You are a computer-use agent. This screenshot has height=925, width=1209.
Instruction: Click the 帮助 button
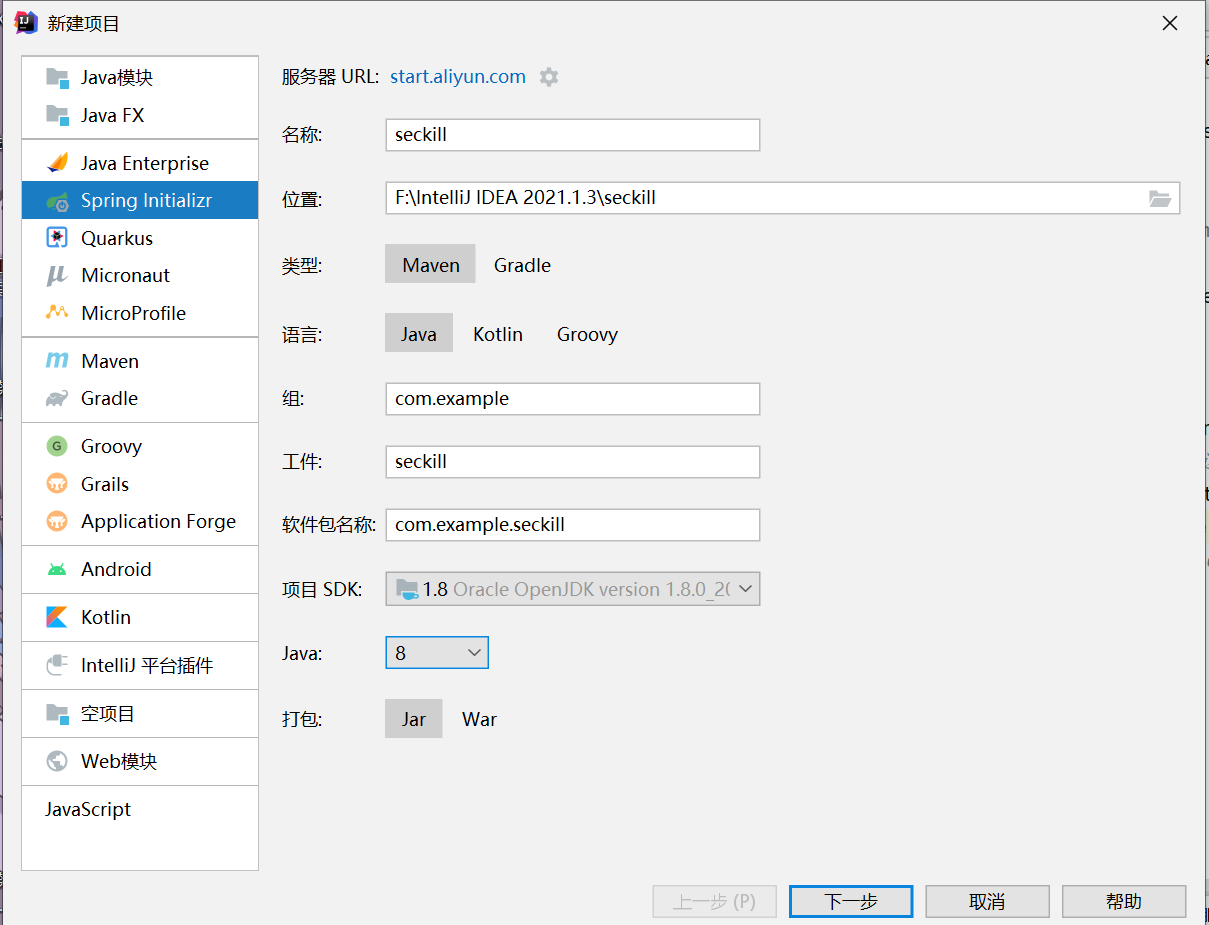[1124, 901]
